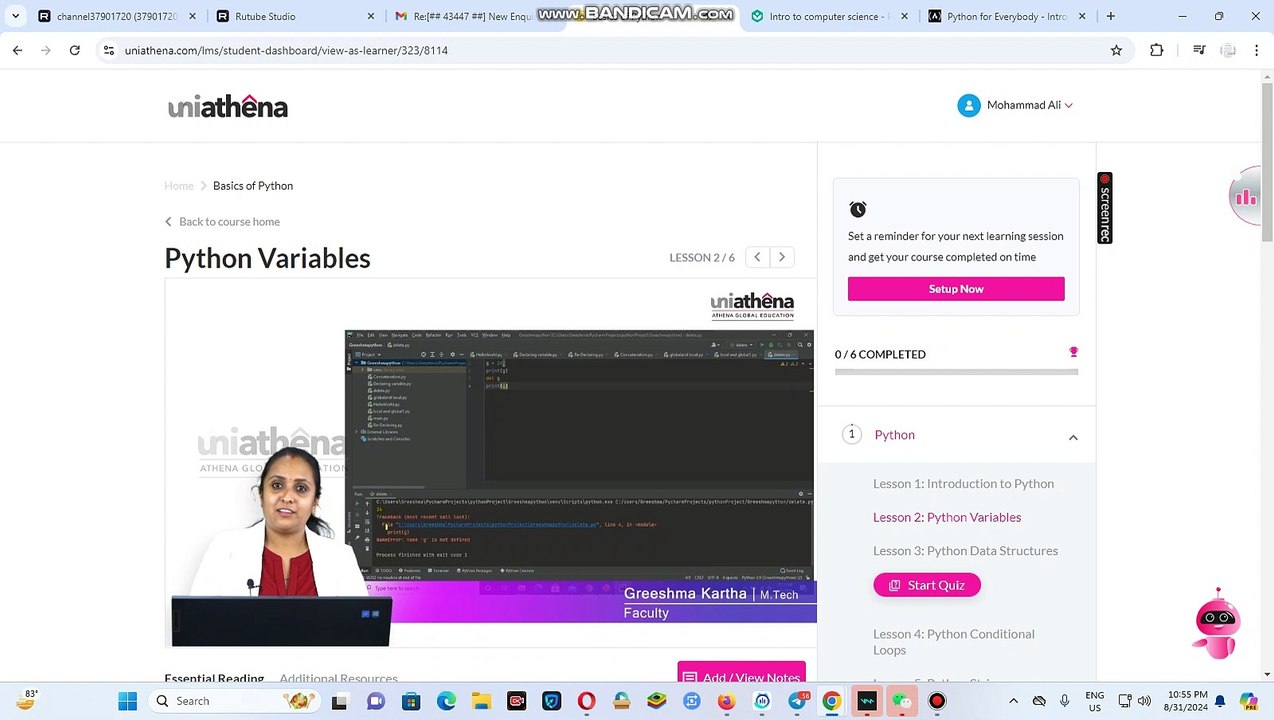Click the Python module title
1274x720 pixels.
coord(895,435)
